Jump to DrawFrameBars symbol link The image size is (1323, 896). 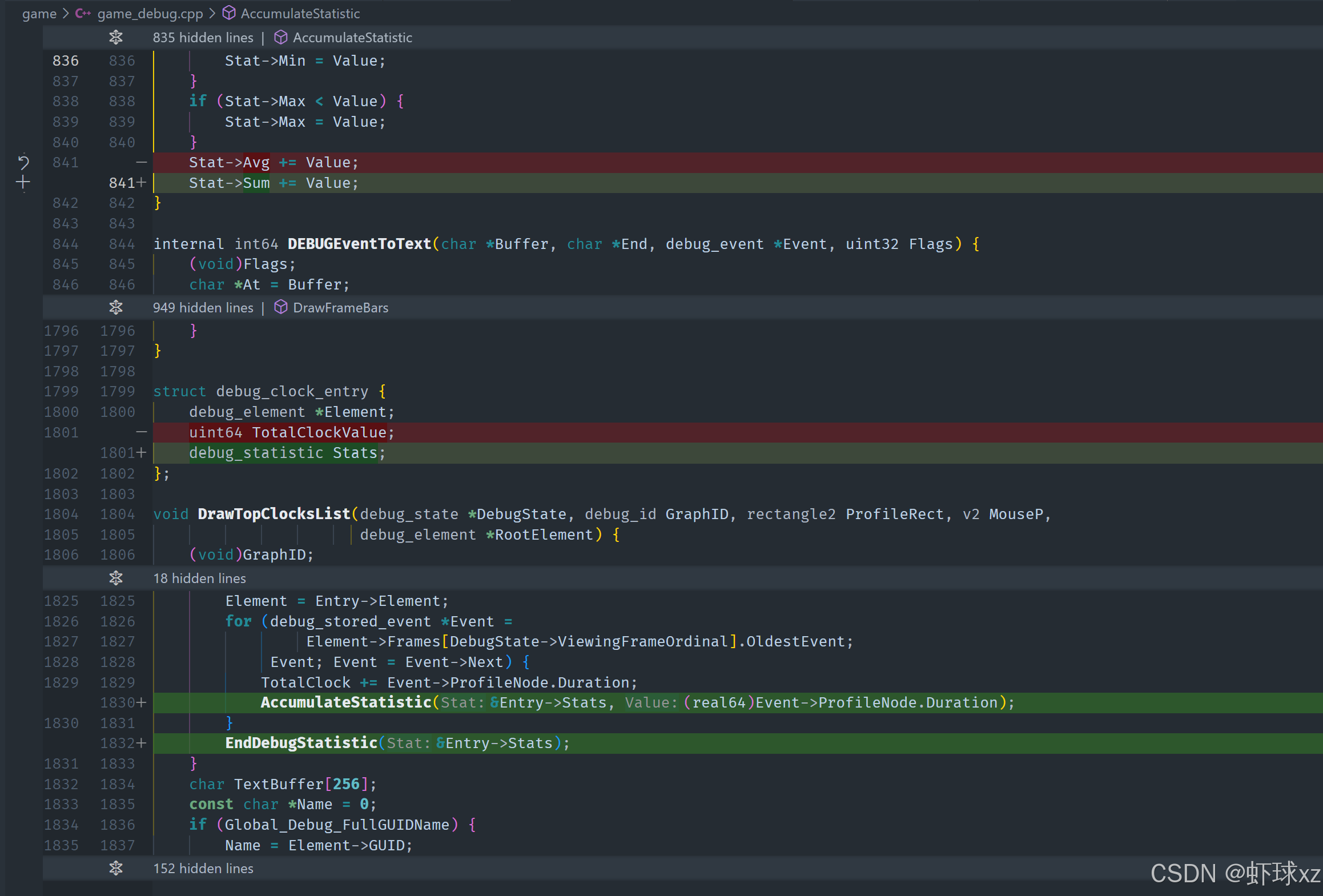[x=340, y=308]
